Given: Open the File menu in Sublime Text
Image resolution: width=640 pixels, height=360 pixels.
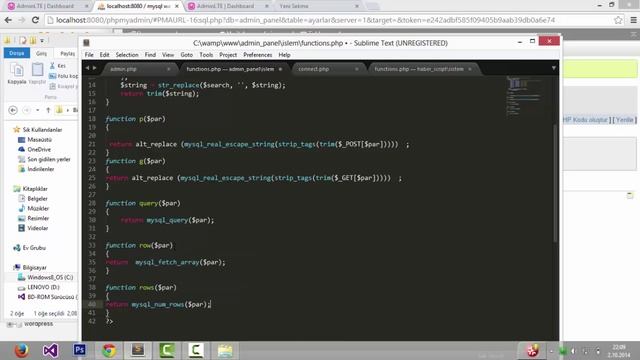Looking at the screenshot, I should coord(89,55).
